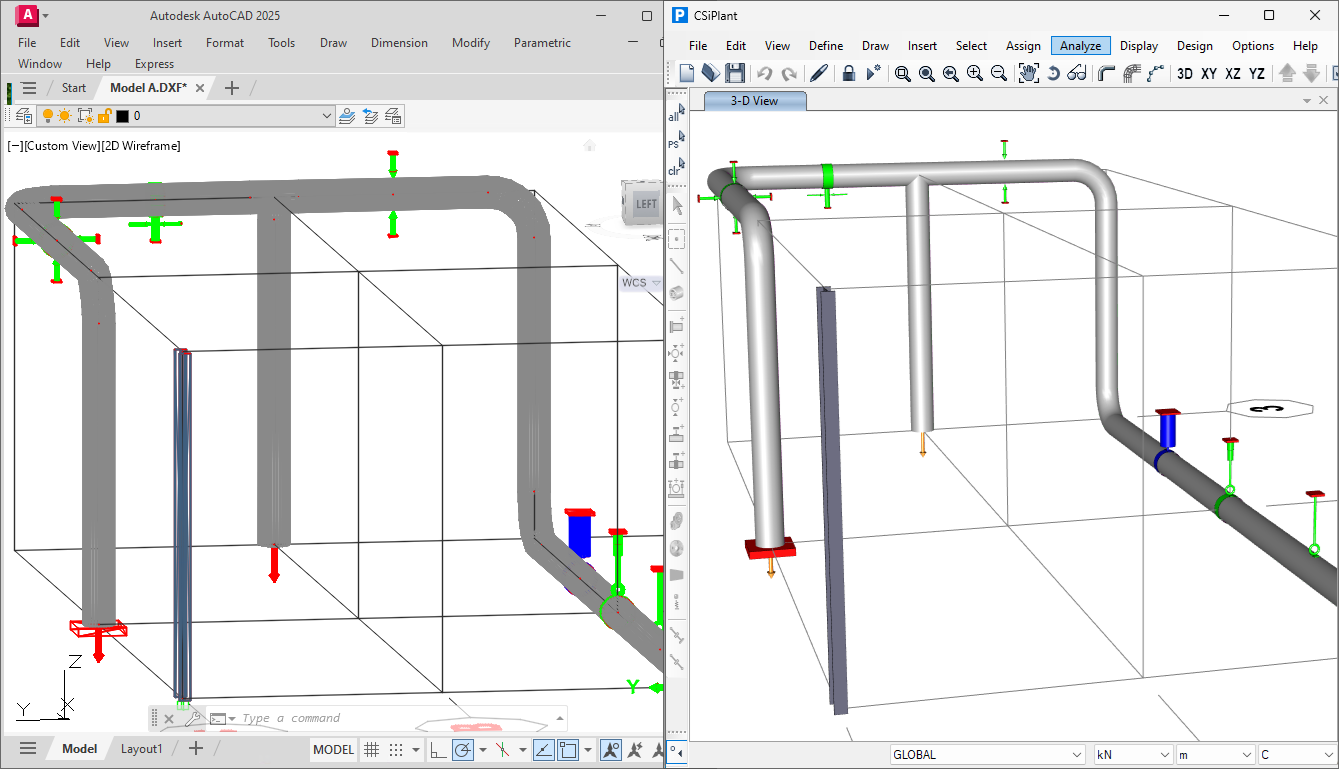Viewport: 1339px width, 769px height.
Task: Switch to the Layout1 tab in AutoCAD
Action: [141, 749]
